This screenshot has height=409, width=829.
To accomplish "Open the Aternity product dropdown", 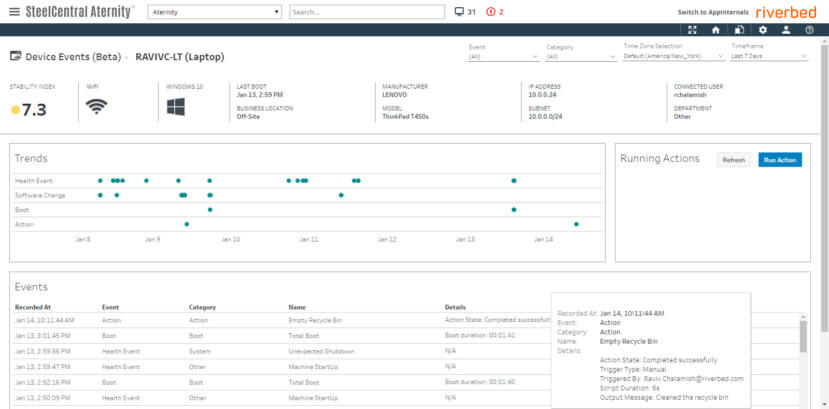I will (214, 12).
